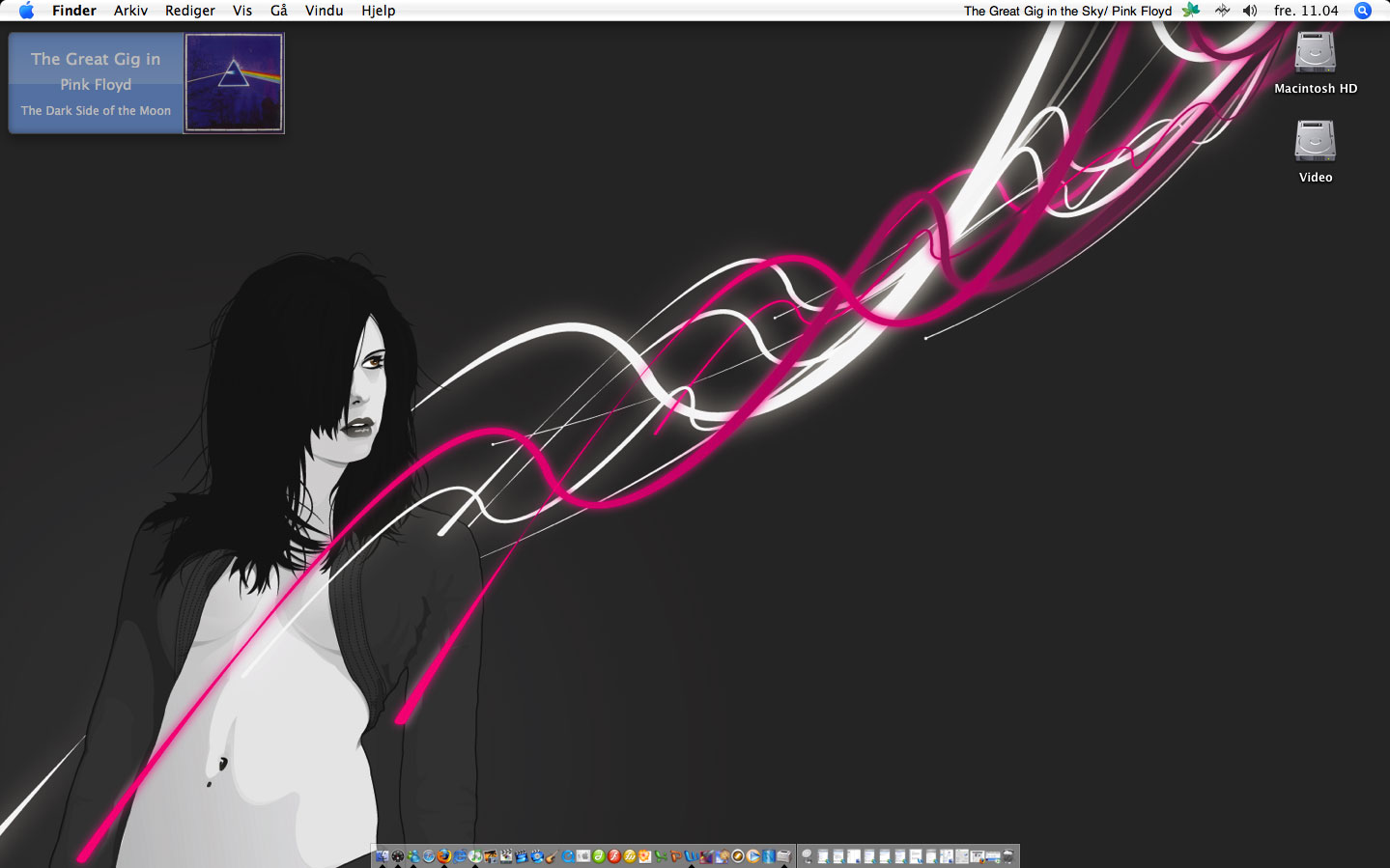Open the blue column-shaped icon in Dock

point(769,855)
